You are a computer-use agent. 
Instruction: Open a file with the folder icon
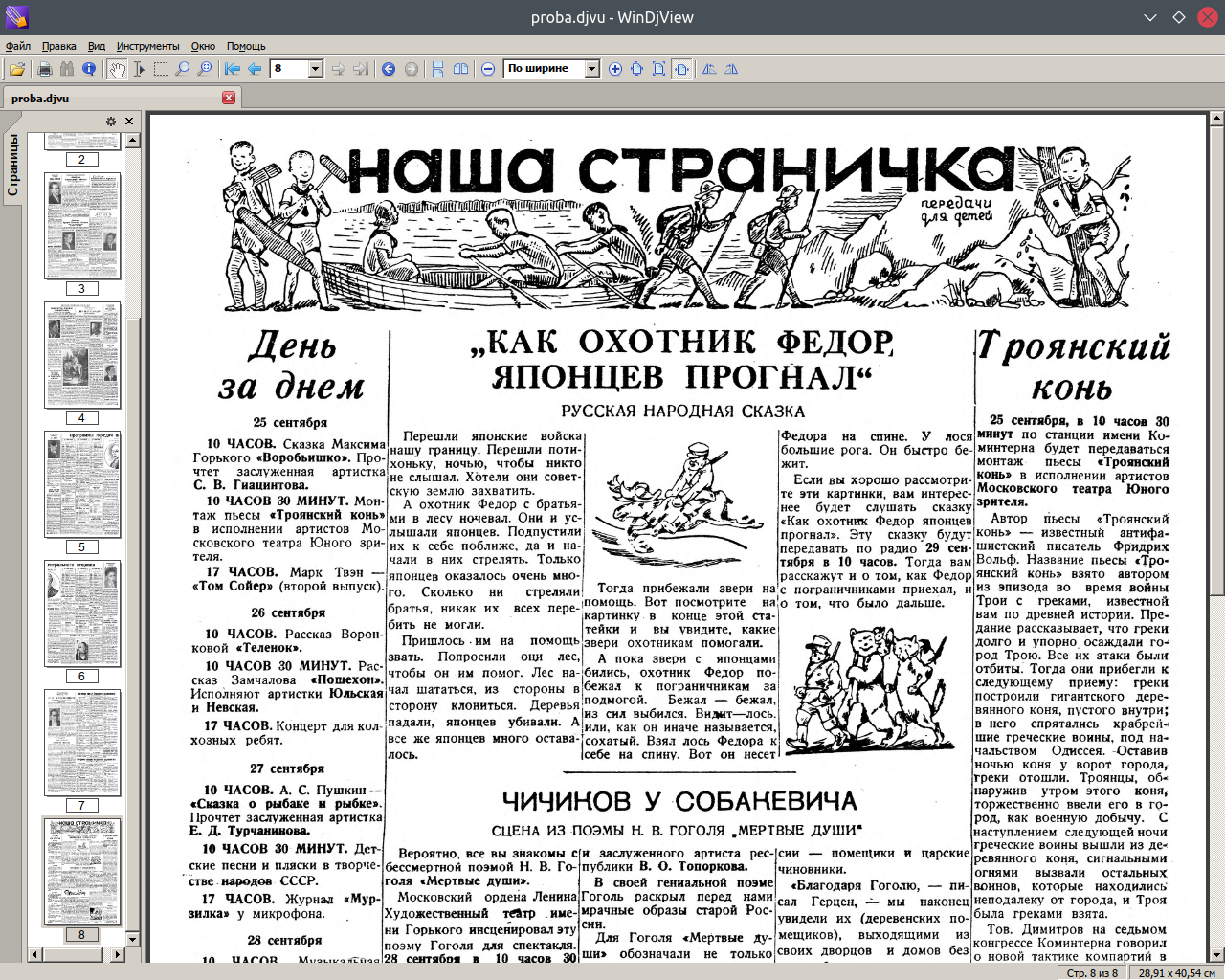(x=17, y=69)
